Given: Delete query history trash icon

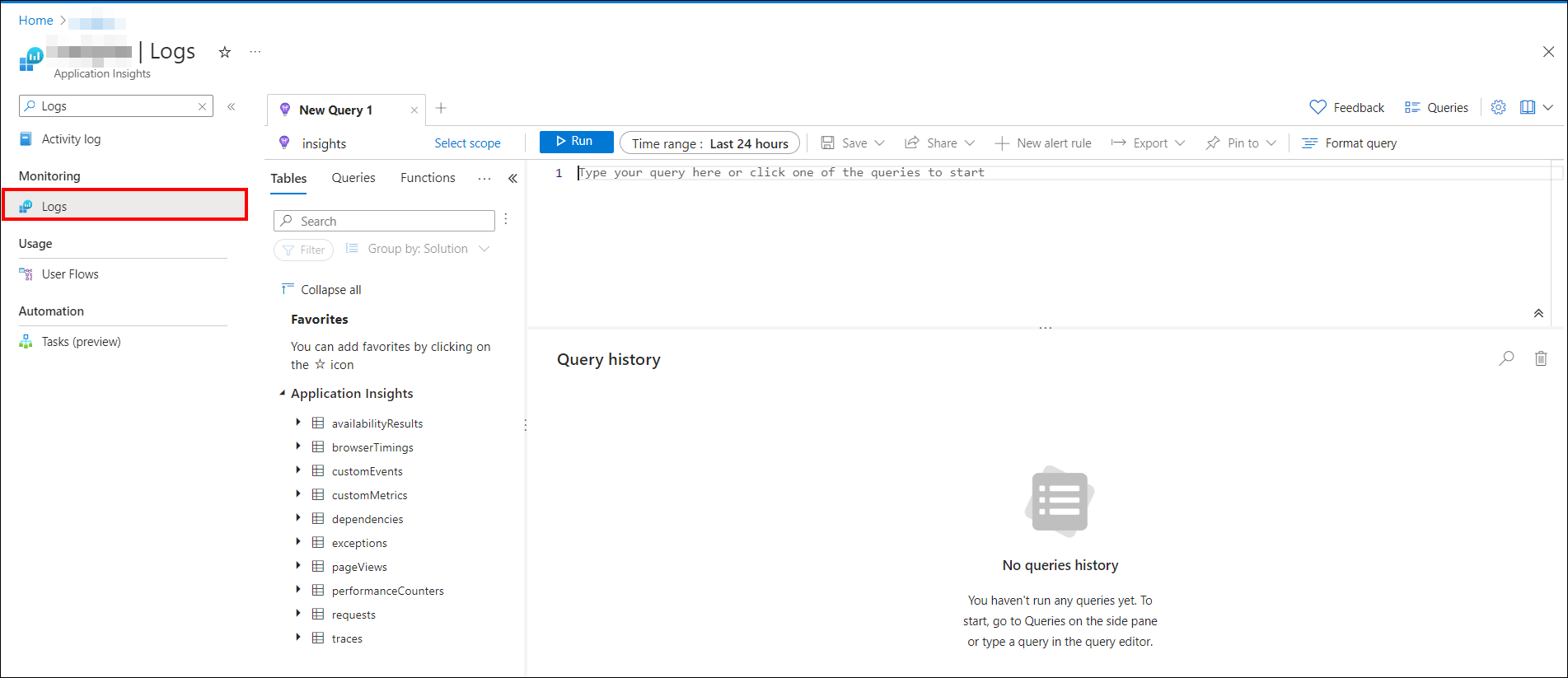Looking at the screenshot, I should [x=1541, y=358].
